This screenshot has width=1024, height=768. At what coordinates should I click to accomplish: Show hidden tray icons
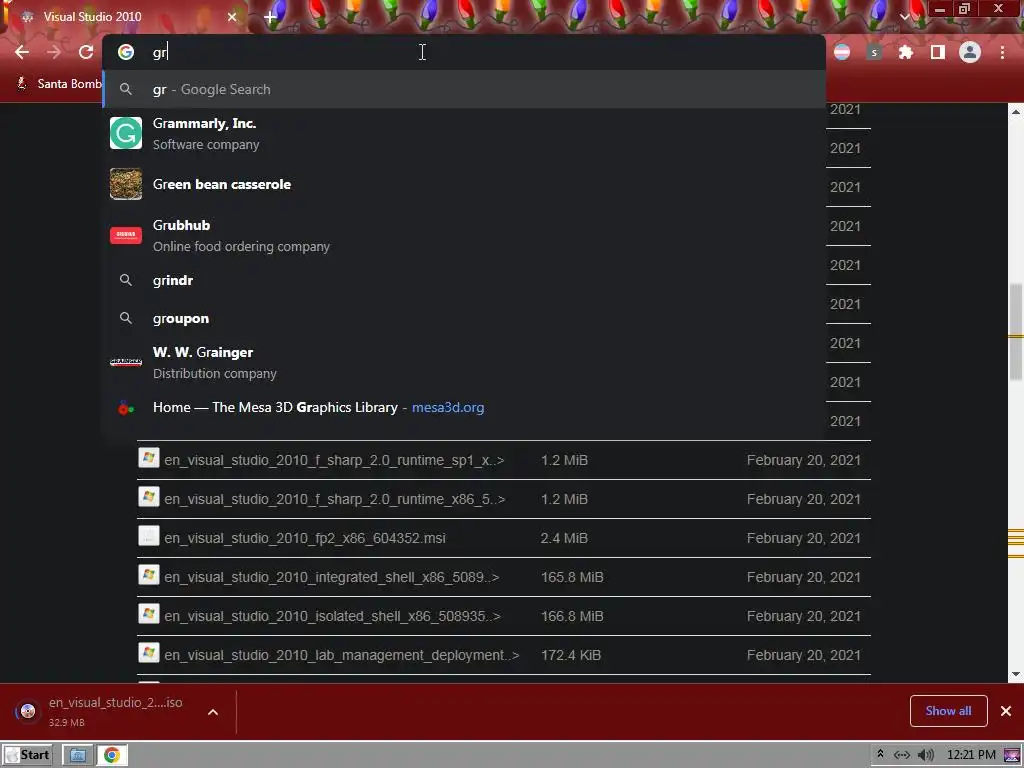880,754
